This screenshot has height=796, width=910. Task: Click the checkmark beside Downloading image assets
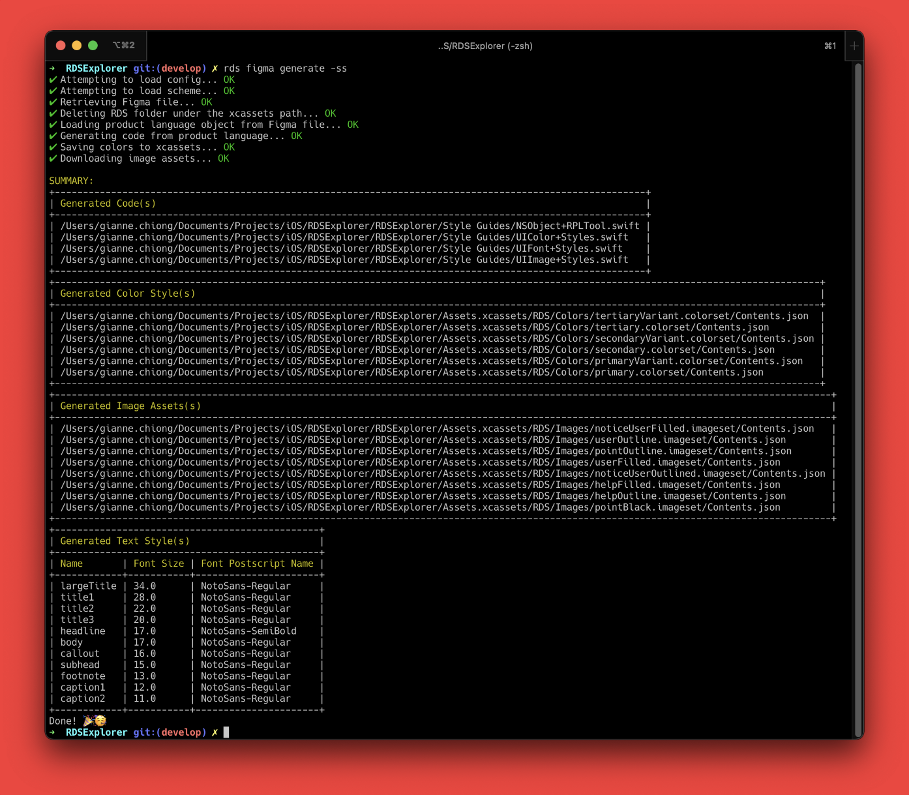tap(53, 158)
